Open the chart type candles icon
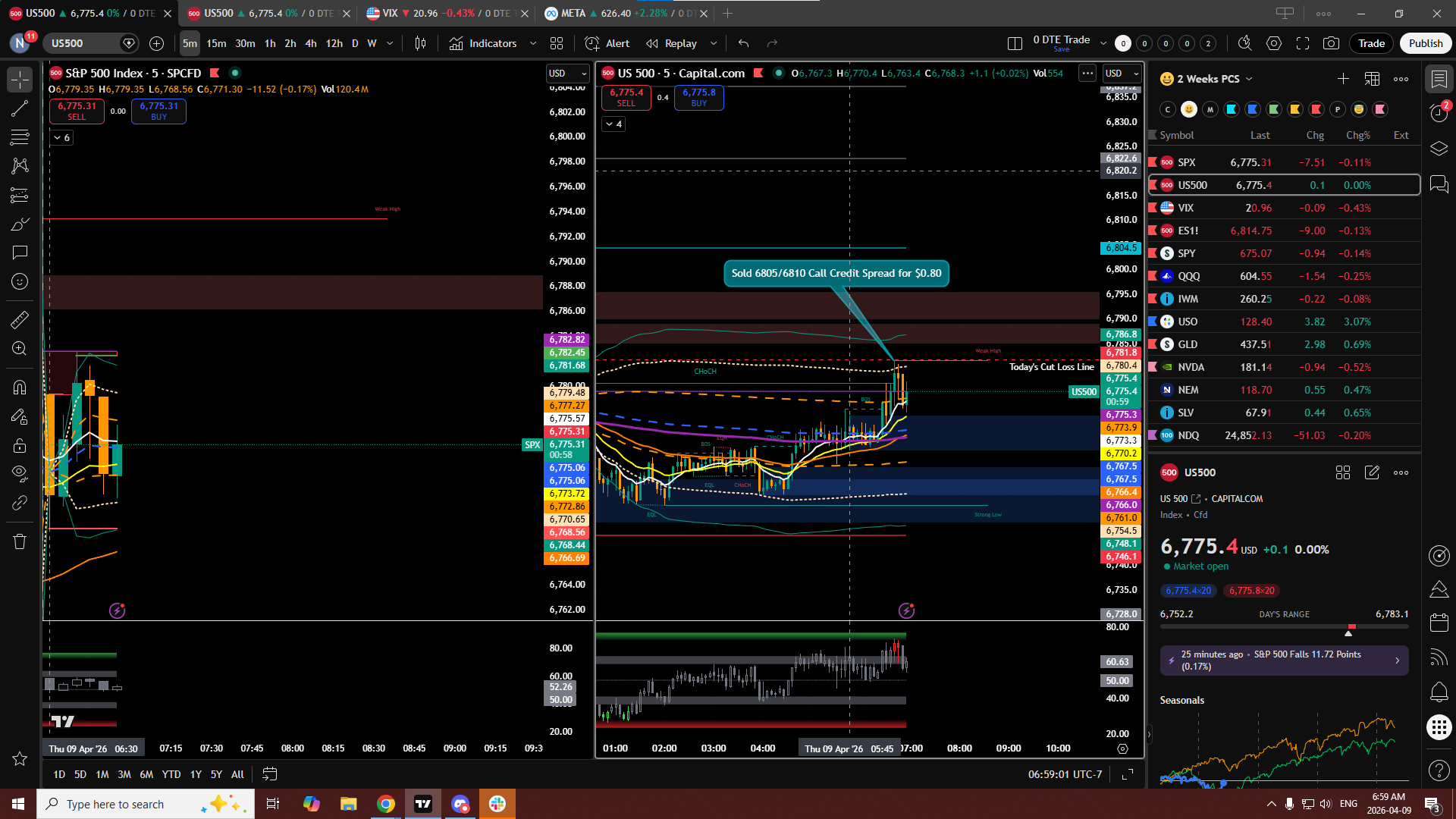The height and width of the screenshot is (819, 1456). [x=420, y=43]
